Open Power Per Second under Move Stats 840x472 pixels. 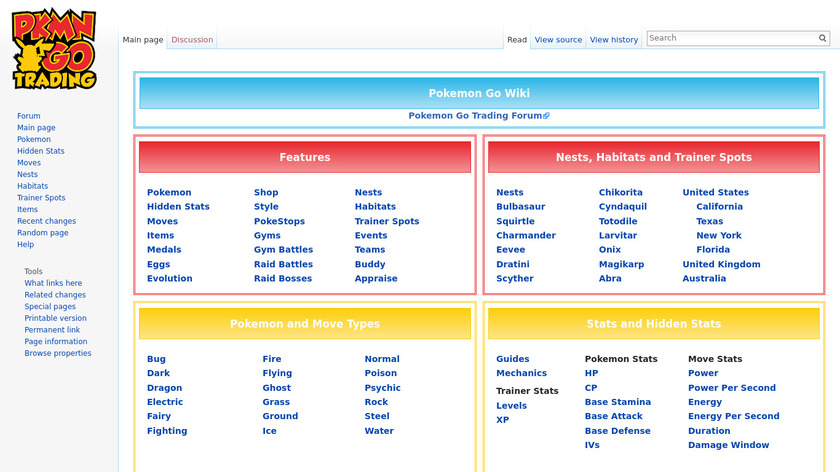[731, 388]
